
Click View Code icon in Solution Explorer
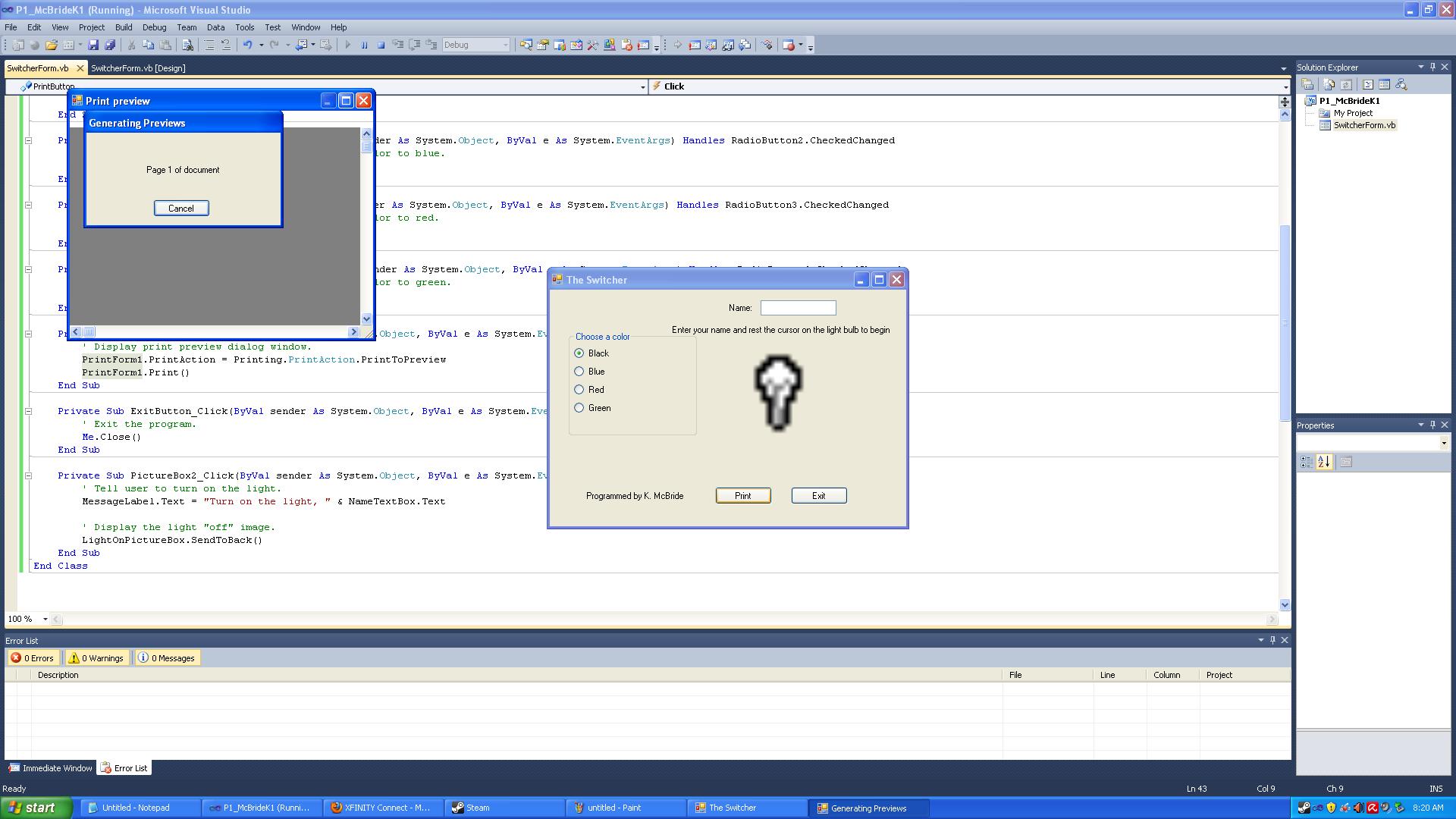pyautogui.click(x=1367, y=85)
